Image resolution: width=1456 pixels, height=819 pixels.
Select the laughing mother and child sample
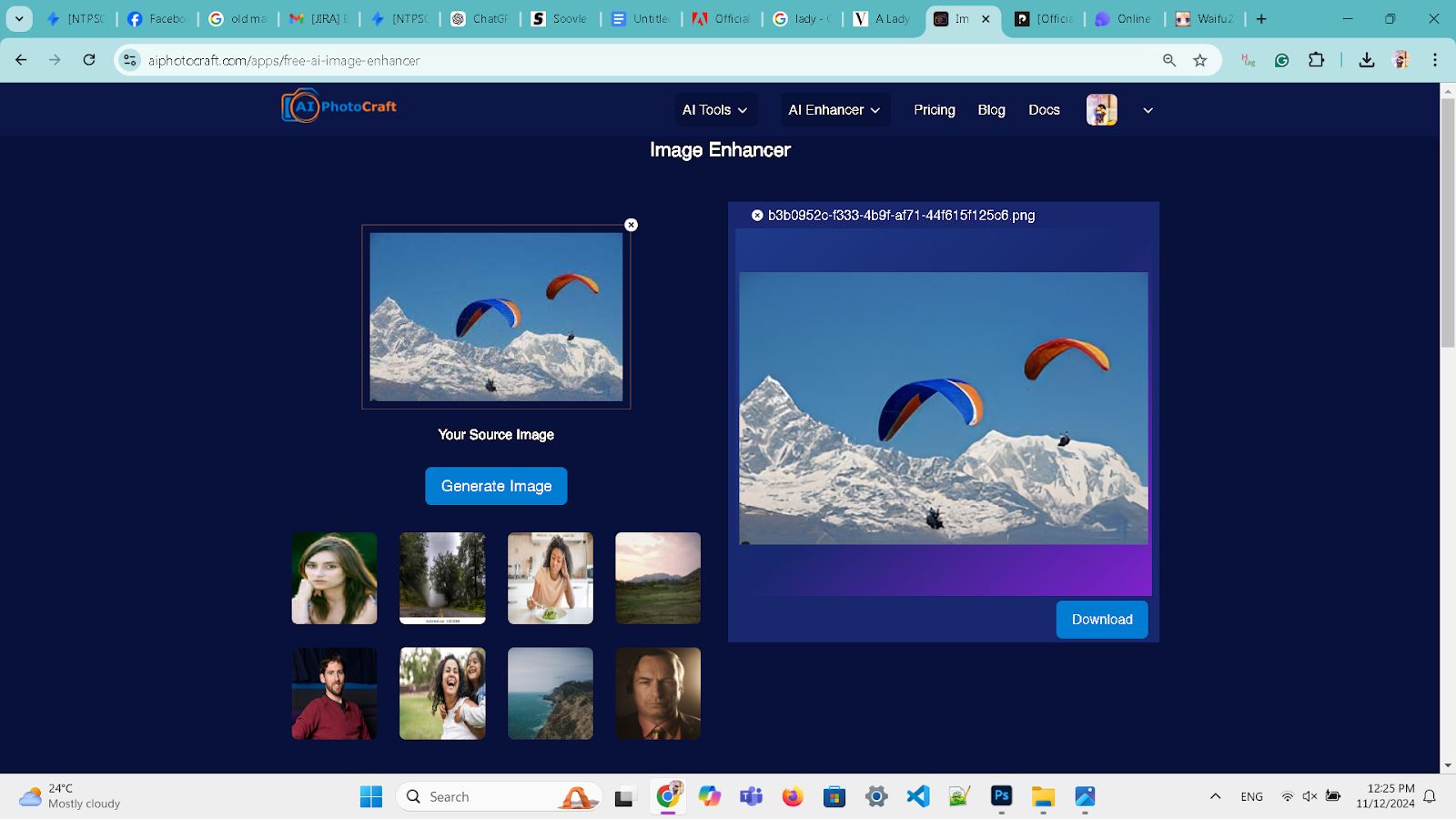click(x=442, y=693)
